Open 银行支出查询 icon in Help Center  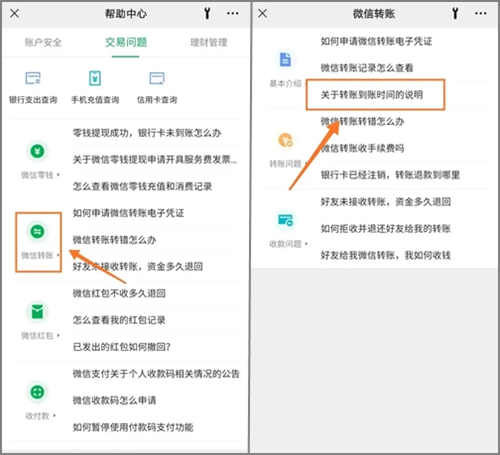[33, 78]
